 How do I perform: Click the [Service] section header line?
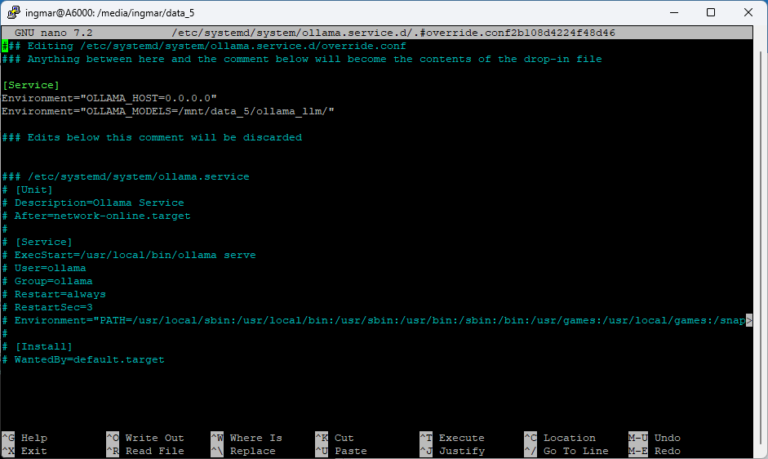pyautogui.click(x=30, y=85)
